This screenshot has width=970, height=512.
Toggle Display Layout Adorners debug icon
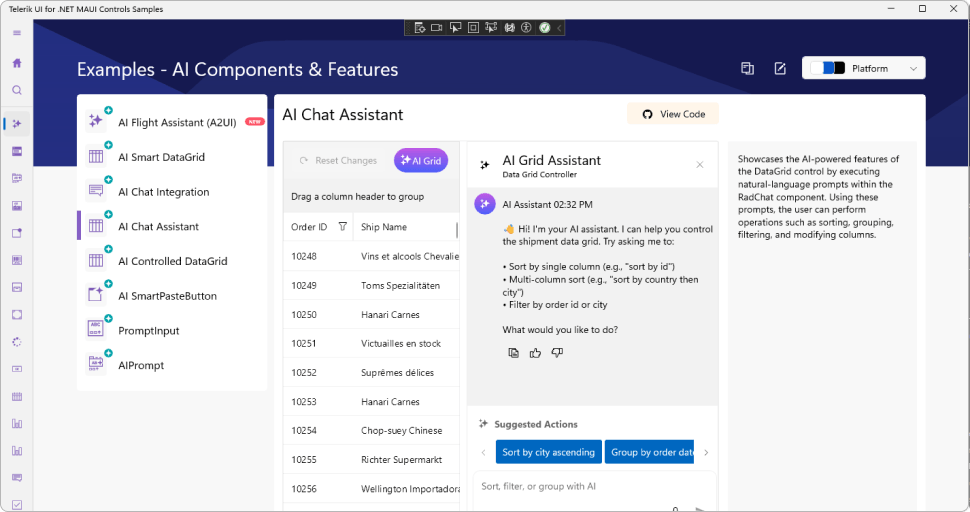click(x=473, y=28)
